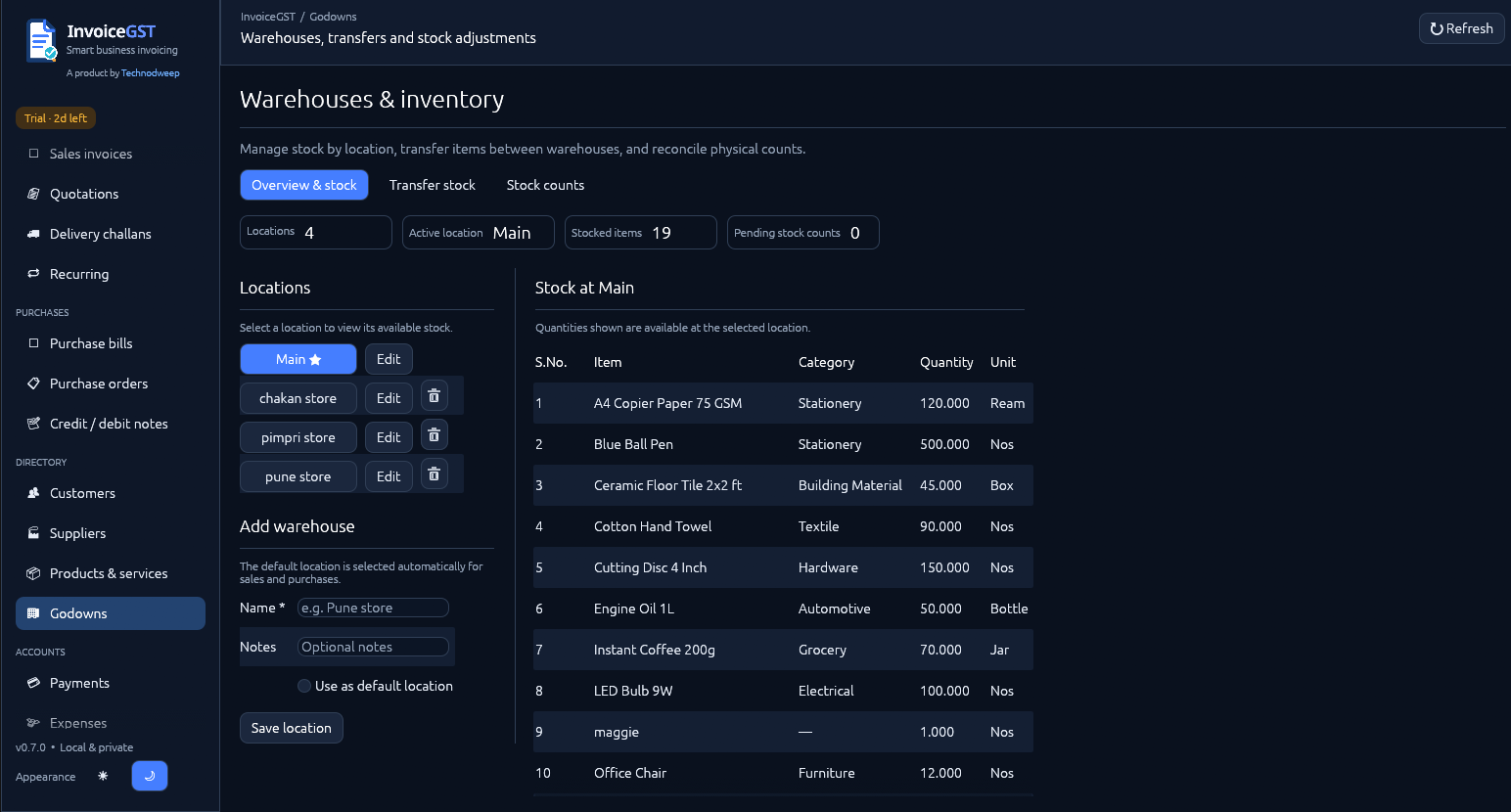Select pimpri store location

298,437
